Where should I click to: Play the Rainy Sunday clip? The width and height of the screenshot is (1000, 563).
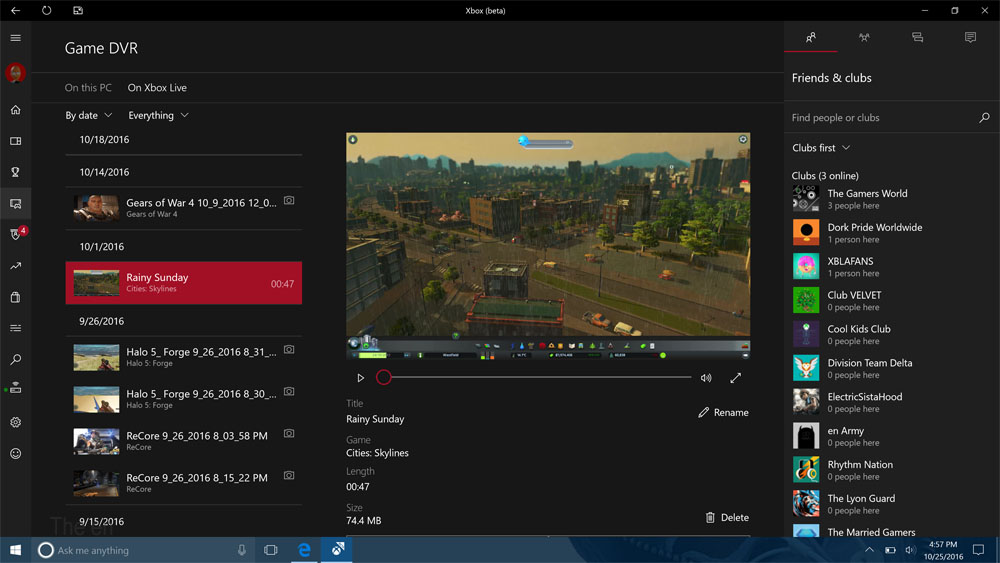360,378
